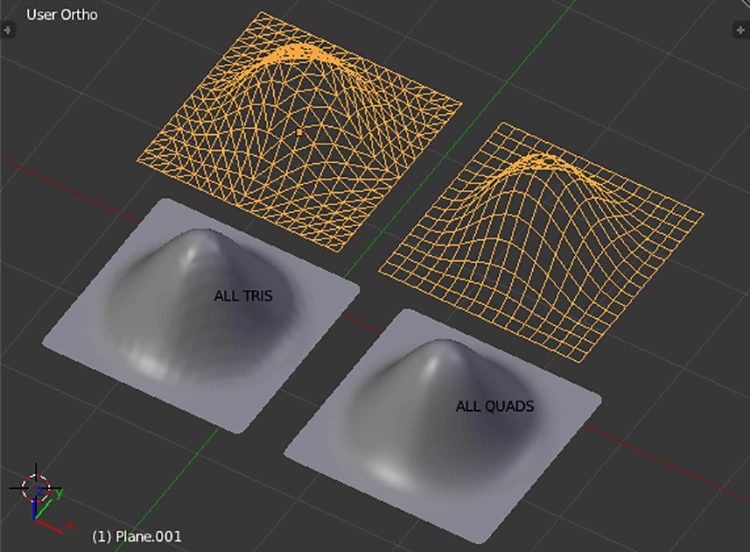The height and width of the screenshot is (552, 750).
Task: Click the "User Ortho" view label
Action: tap(62, 16)
